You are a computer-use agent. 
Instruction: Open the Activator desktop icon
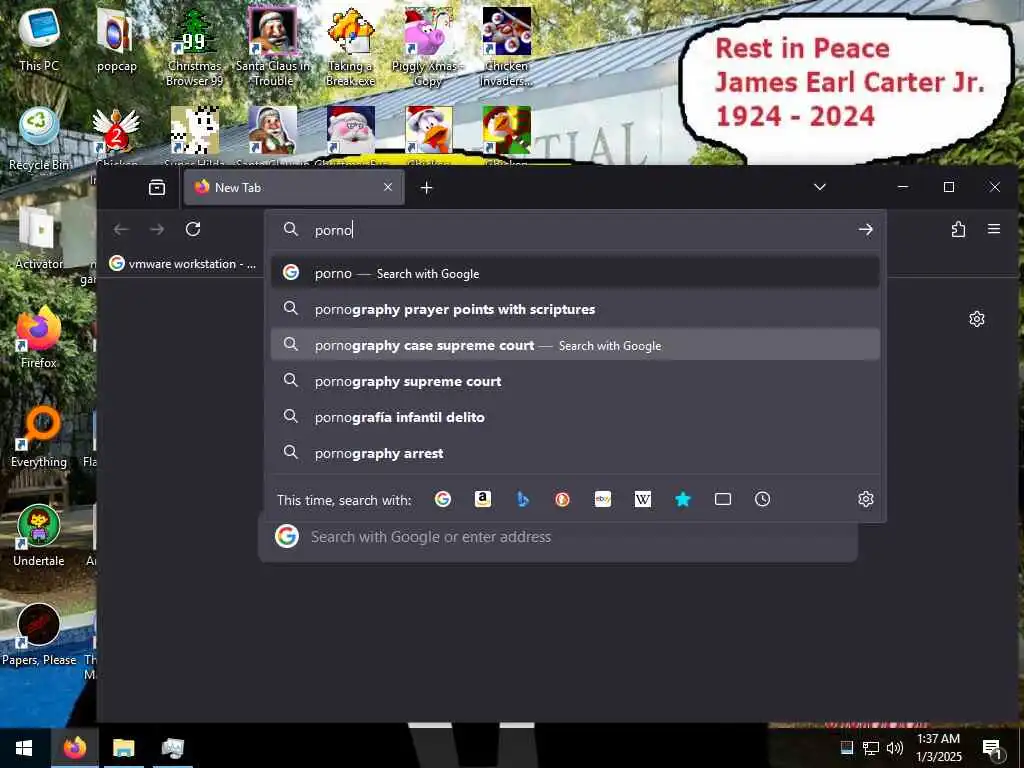39,238
